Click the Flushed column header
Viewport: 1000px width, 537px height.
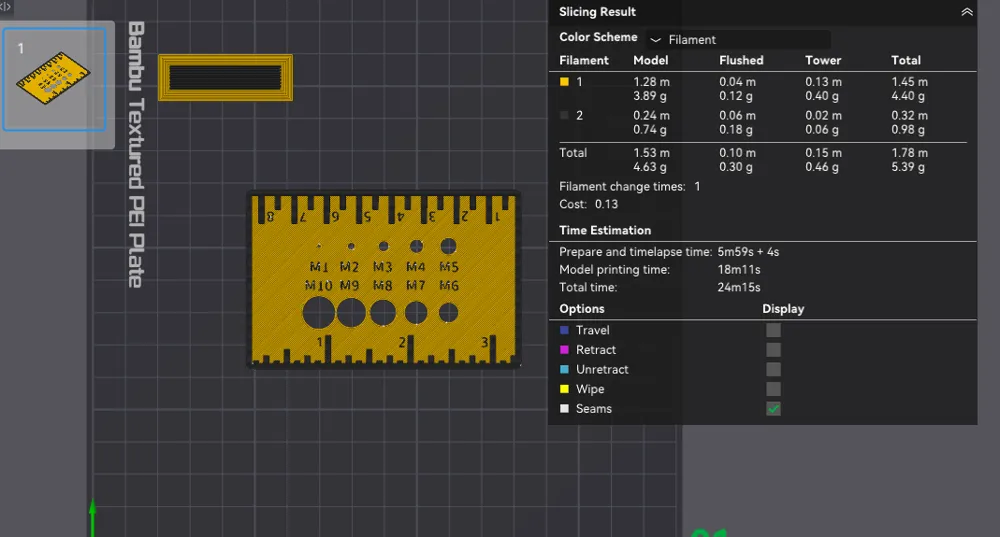pos(741,60)
